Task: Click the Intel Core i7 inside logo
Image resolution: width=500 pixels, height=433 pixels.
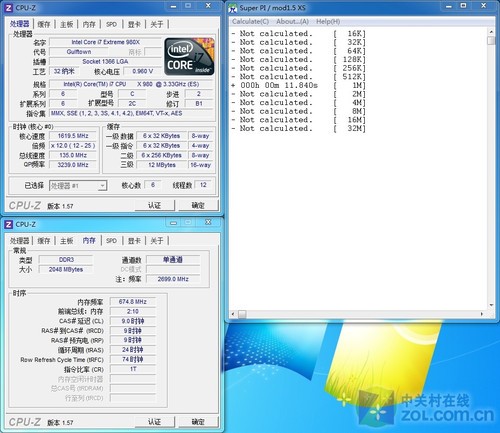Action: click(189, 56)
